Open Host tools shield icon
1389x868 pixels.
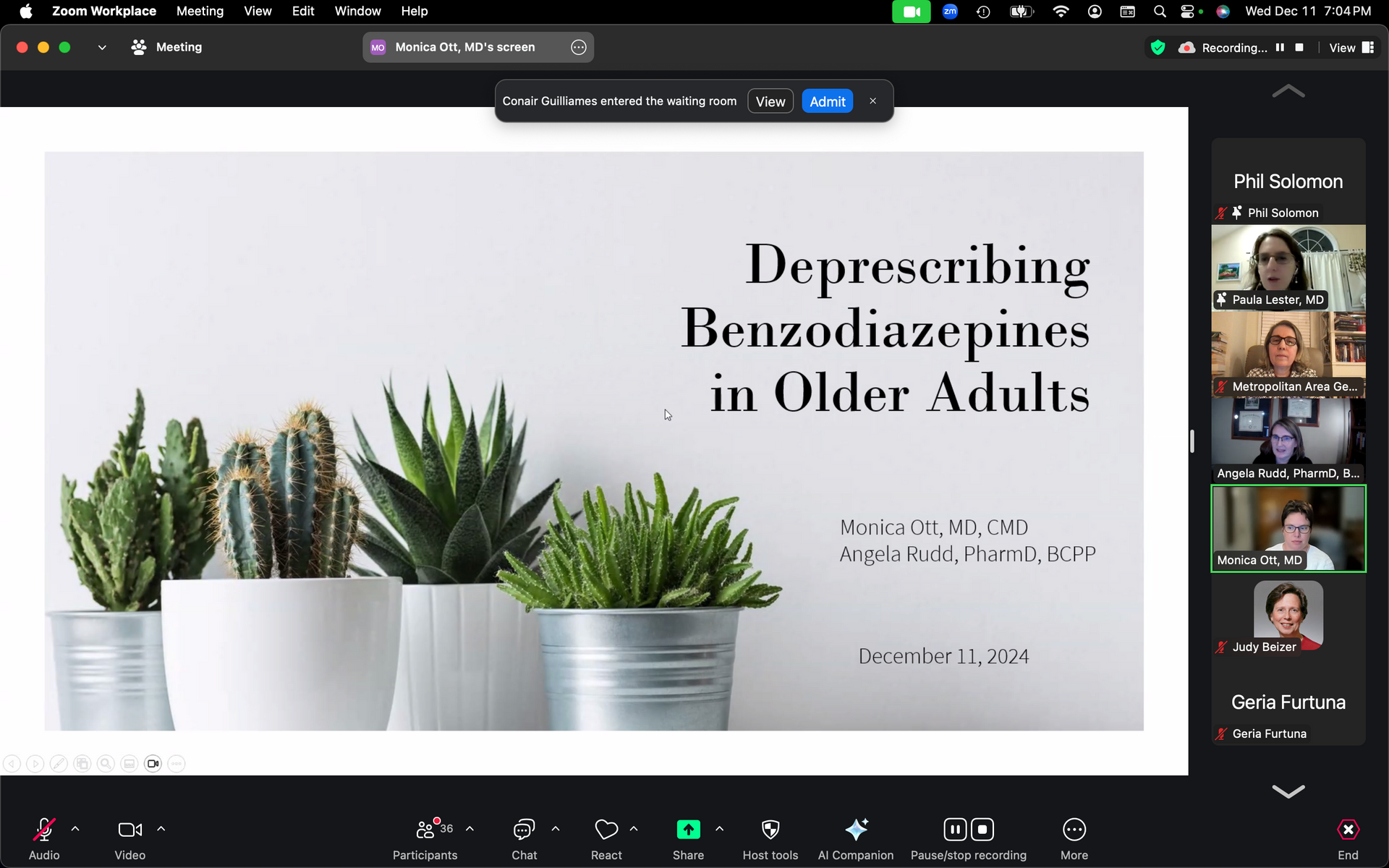pos(770,830)
